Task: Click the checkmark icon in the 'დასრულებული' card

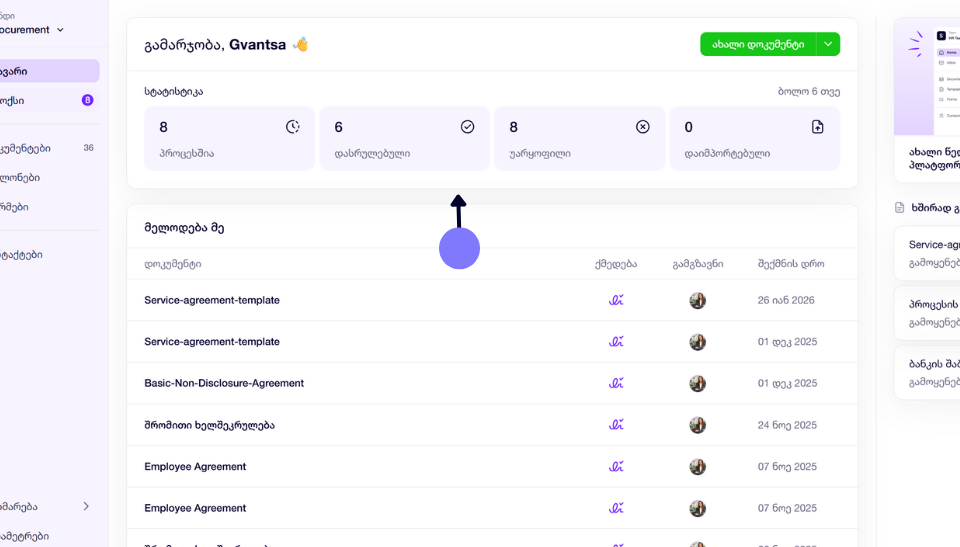Action: [x=468, y=127]
